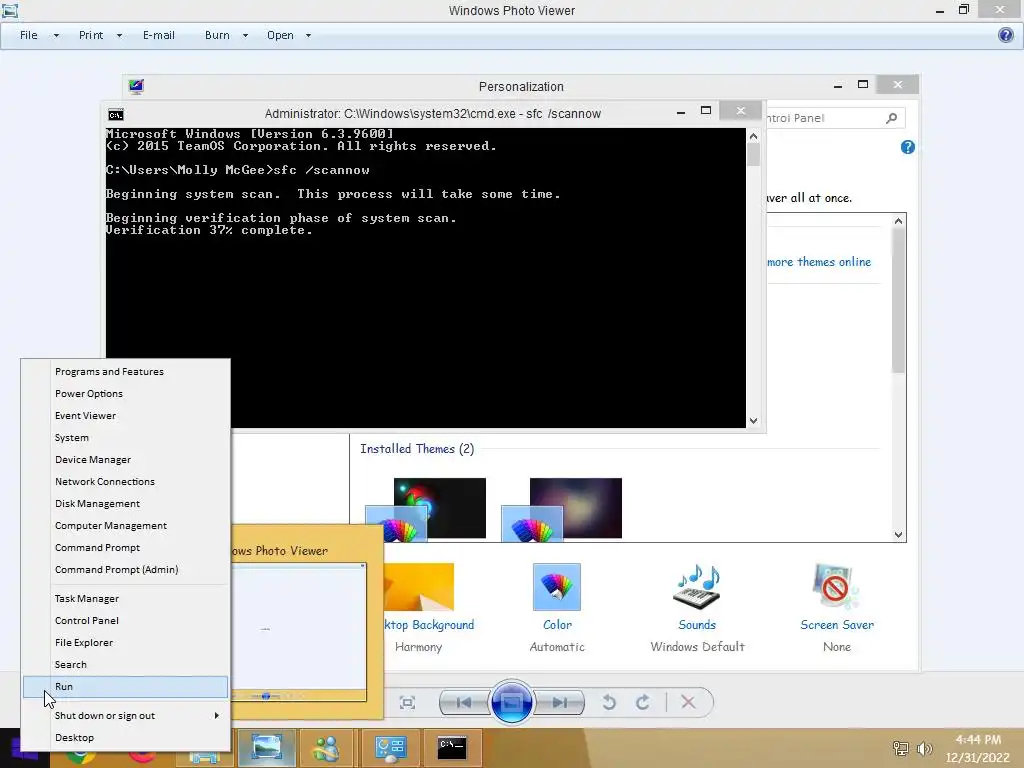Open Disk Management
This screenshot has height=768, width=1024.
pos(125,504)
